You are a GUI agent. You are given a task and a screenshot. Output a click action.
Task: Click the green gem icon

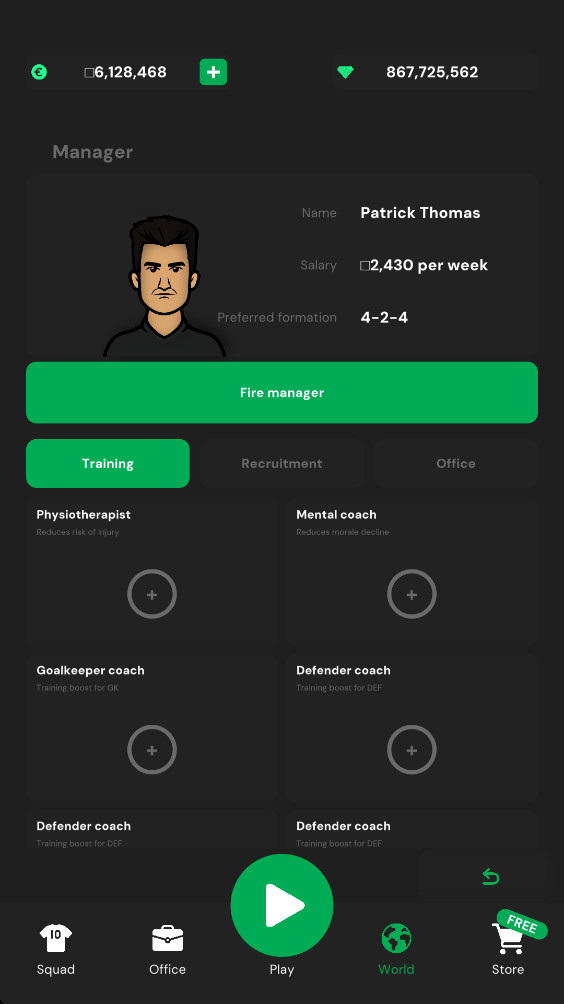[345, 72]
